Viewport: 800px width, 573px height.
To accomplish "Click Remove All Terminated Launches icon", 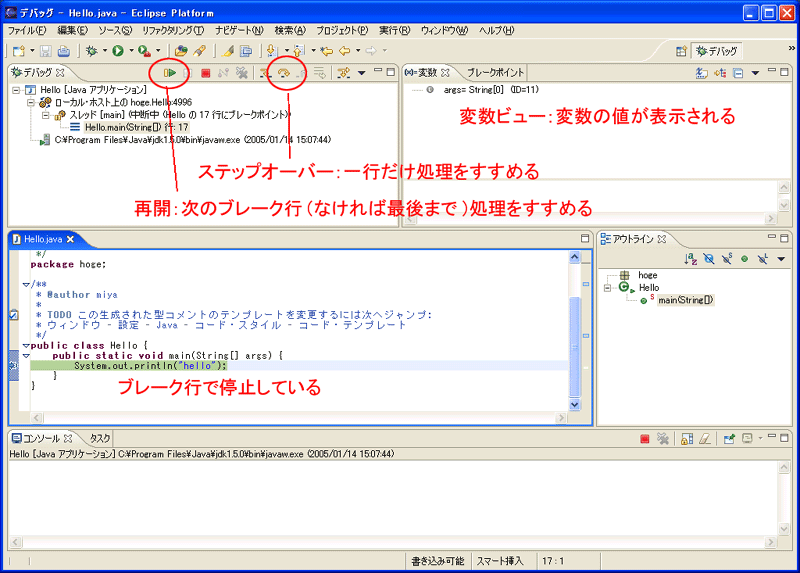I will (x=241, y=73).
